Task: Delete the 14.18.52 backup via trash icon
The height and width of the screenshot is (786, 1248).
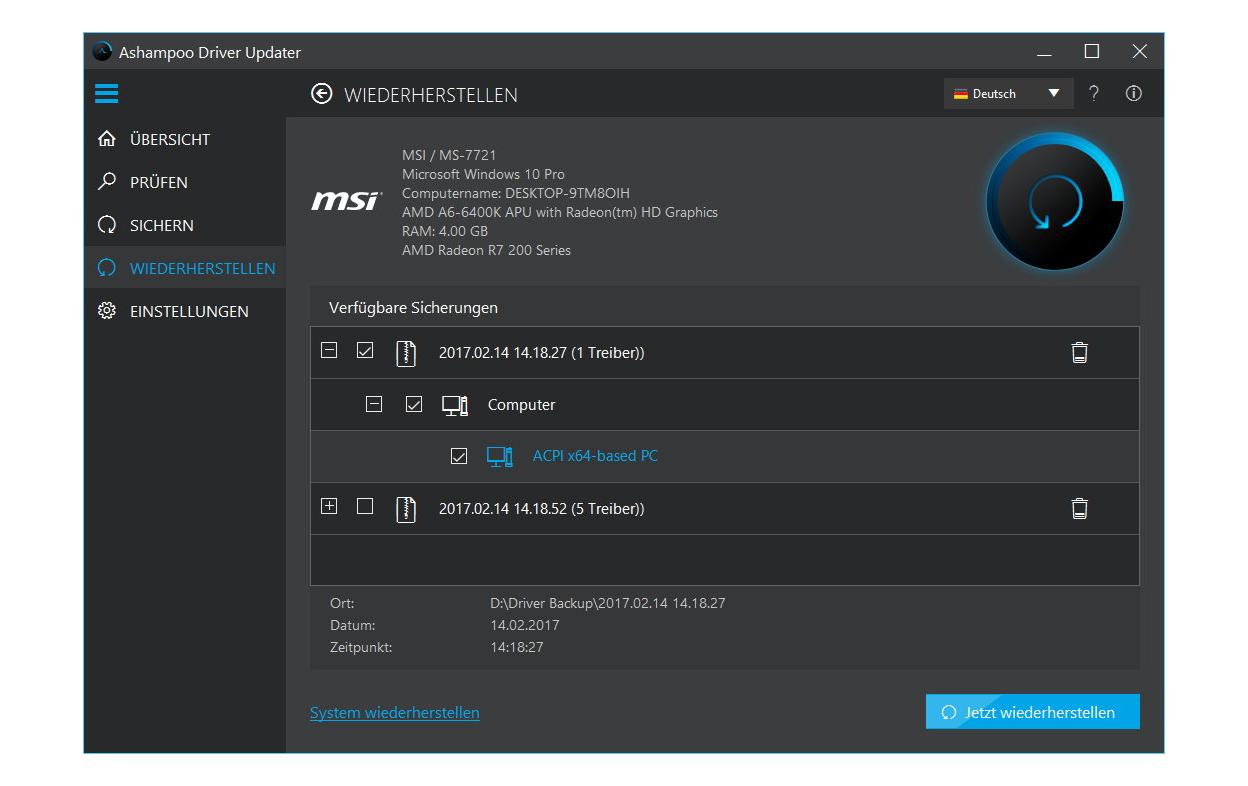Action: pos(1079,508)
